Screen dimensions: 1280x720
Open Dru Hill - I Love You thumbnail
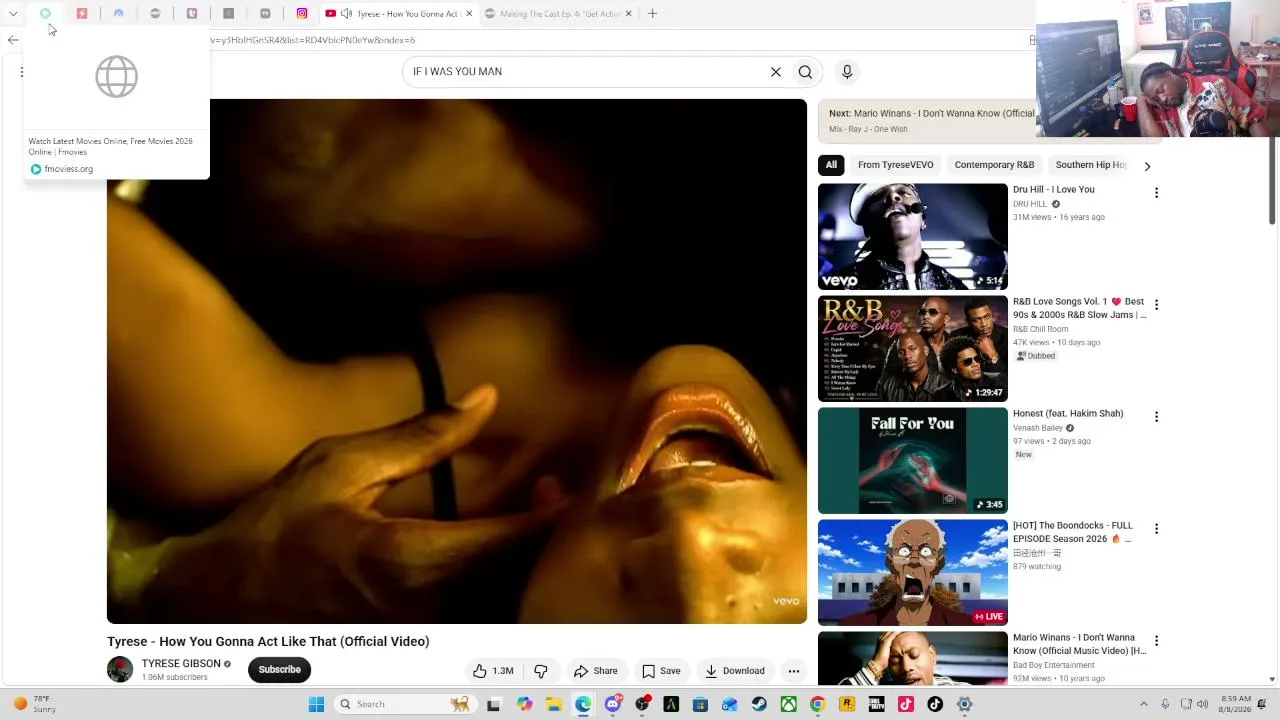[x=913, y=237]
